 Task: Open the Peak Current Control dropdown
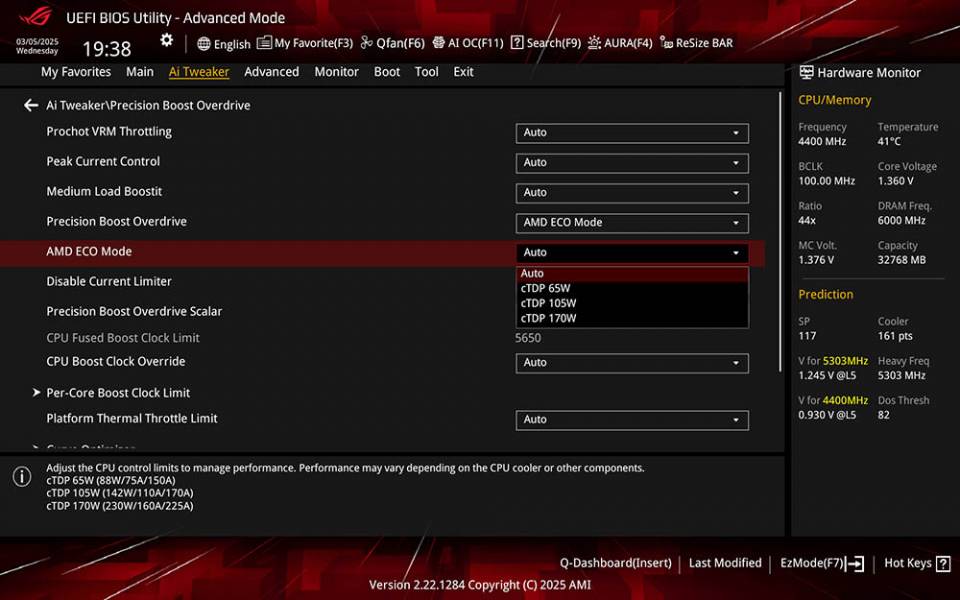click(632, 163)
